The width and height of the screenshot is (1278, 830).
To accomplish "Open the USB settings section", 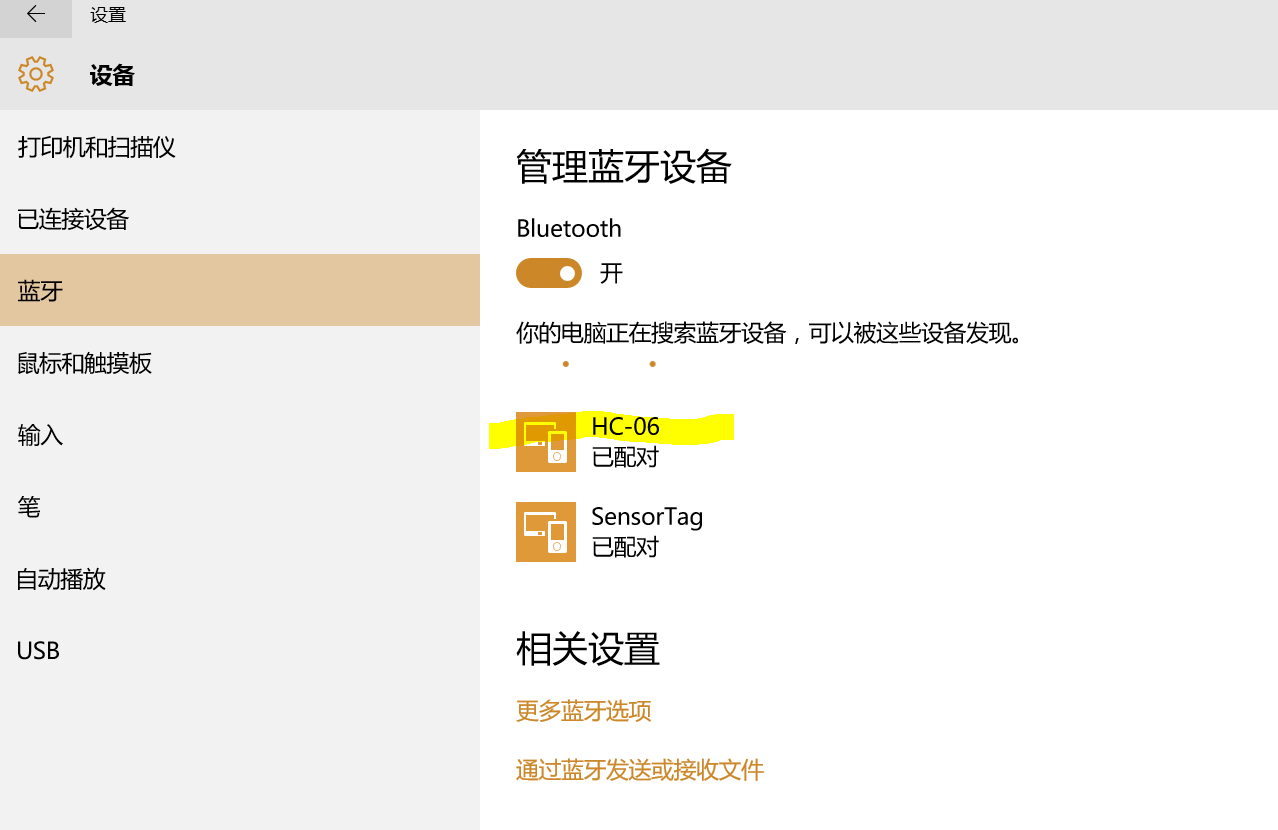I will pyautogui.click(x=37, y=649).
